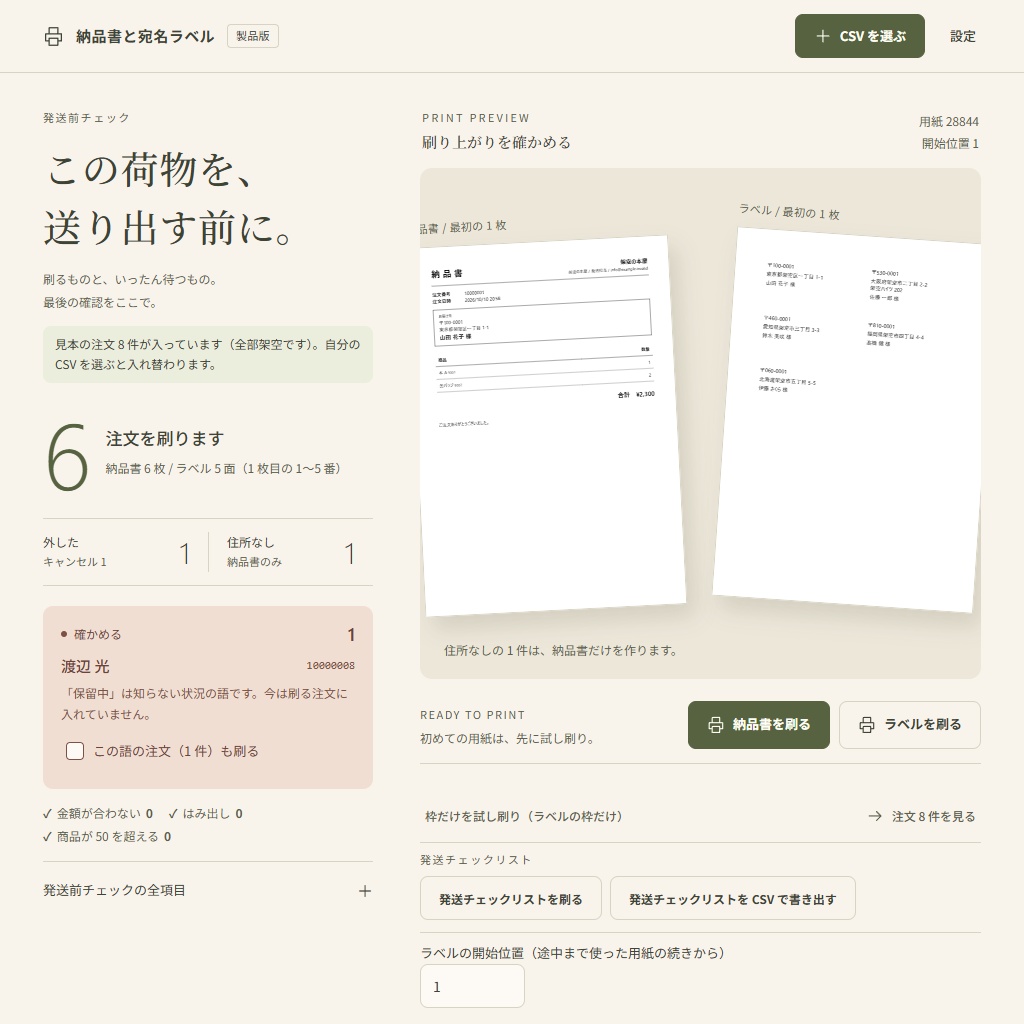The image size is (1024, 1024).
Task: Click 開始位置 1 text
Action: [950, 144]
